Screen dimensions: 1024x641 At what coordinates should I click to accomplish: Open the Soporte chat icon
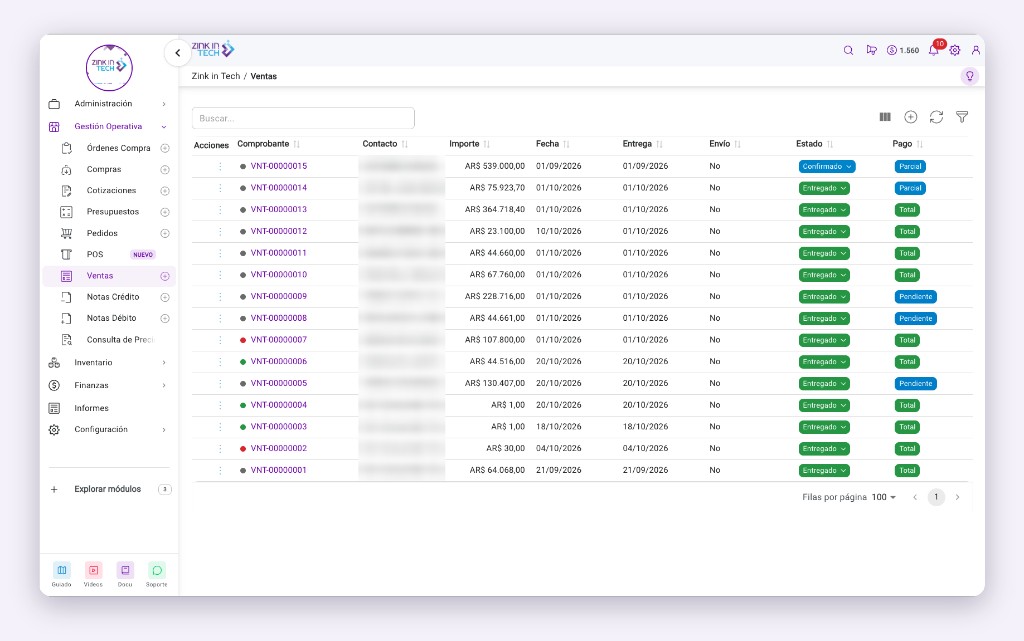pos(157,570)
